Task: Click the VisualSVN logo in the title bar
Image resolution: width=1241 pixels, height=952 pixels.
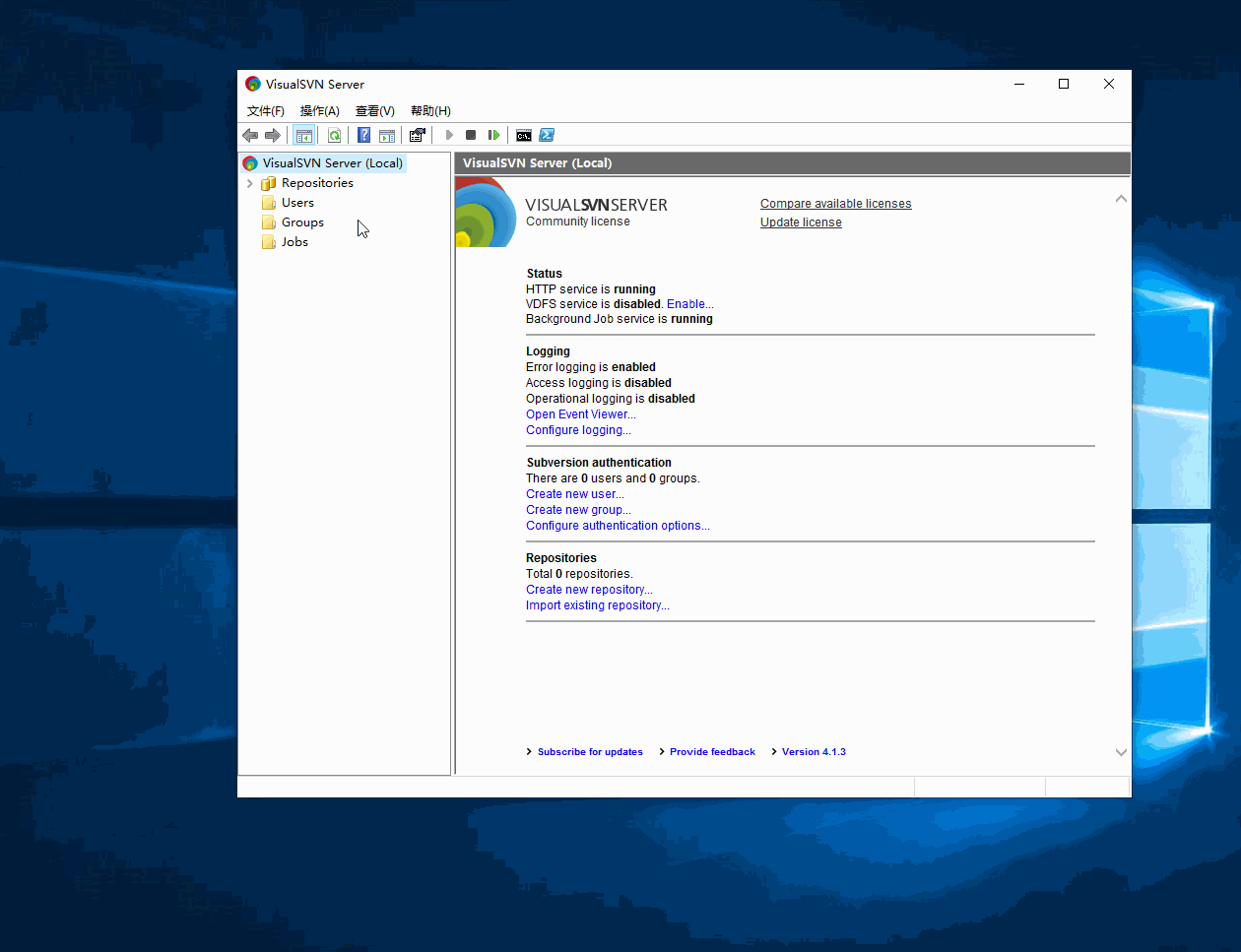Action: (253, 84)
